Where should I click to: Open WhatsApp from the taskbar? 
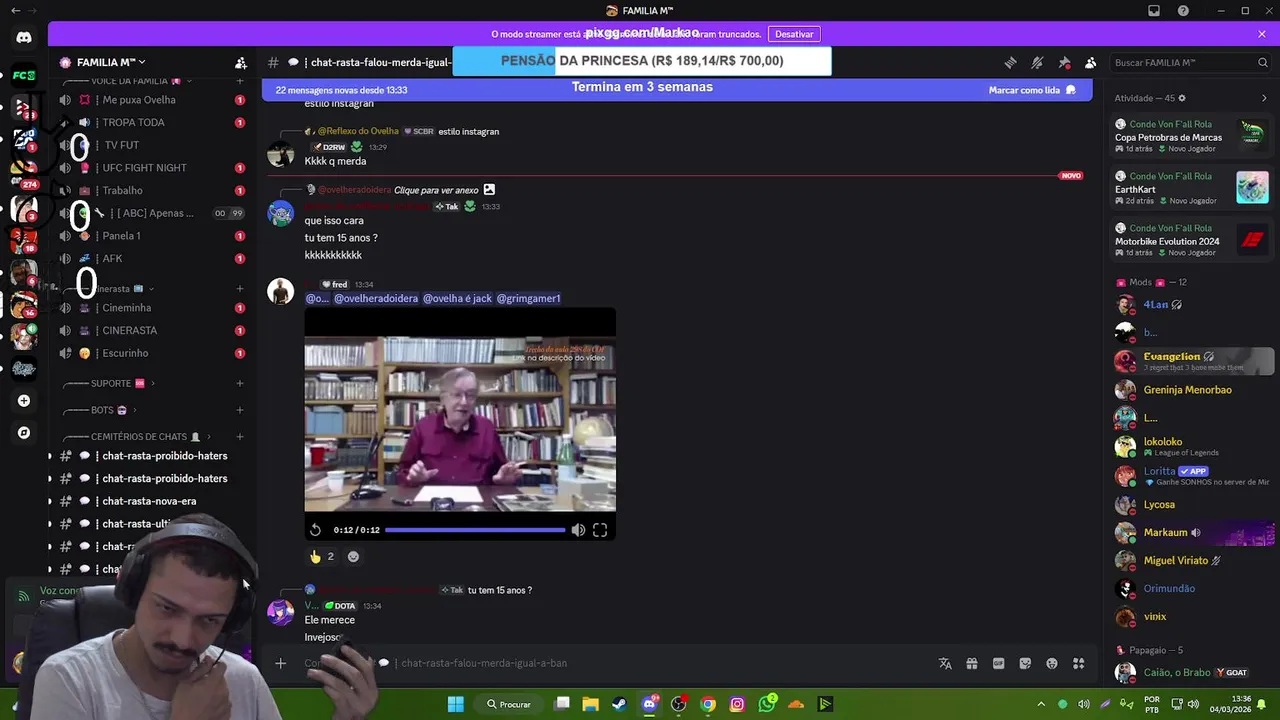[767, 704]
